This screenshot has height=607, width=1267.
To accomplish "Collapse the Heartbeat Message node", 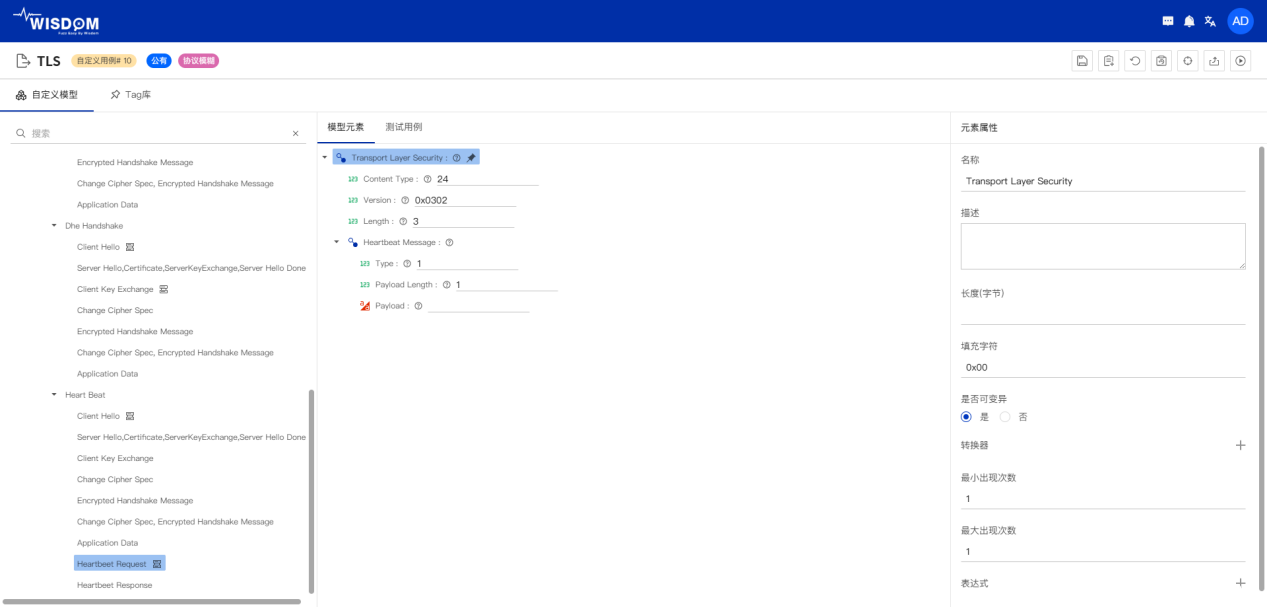I will [337, 242].
